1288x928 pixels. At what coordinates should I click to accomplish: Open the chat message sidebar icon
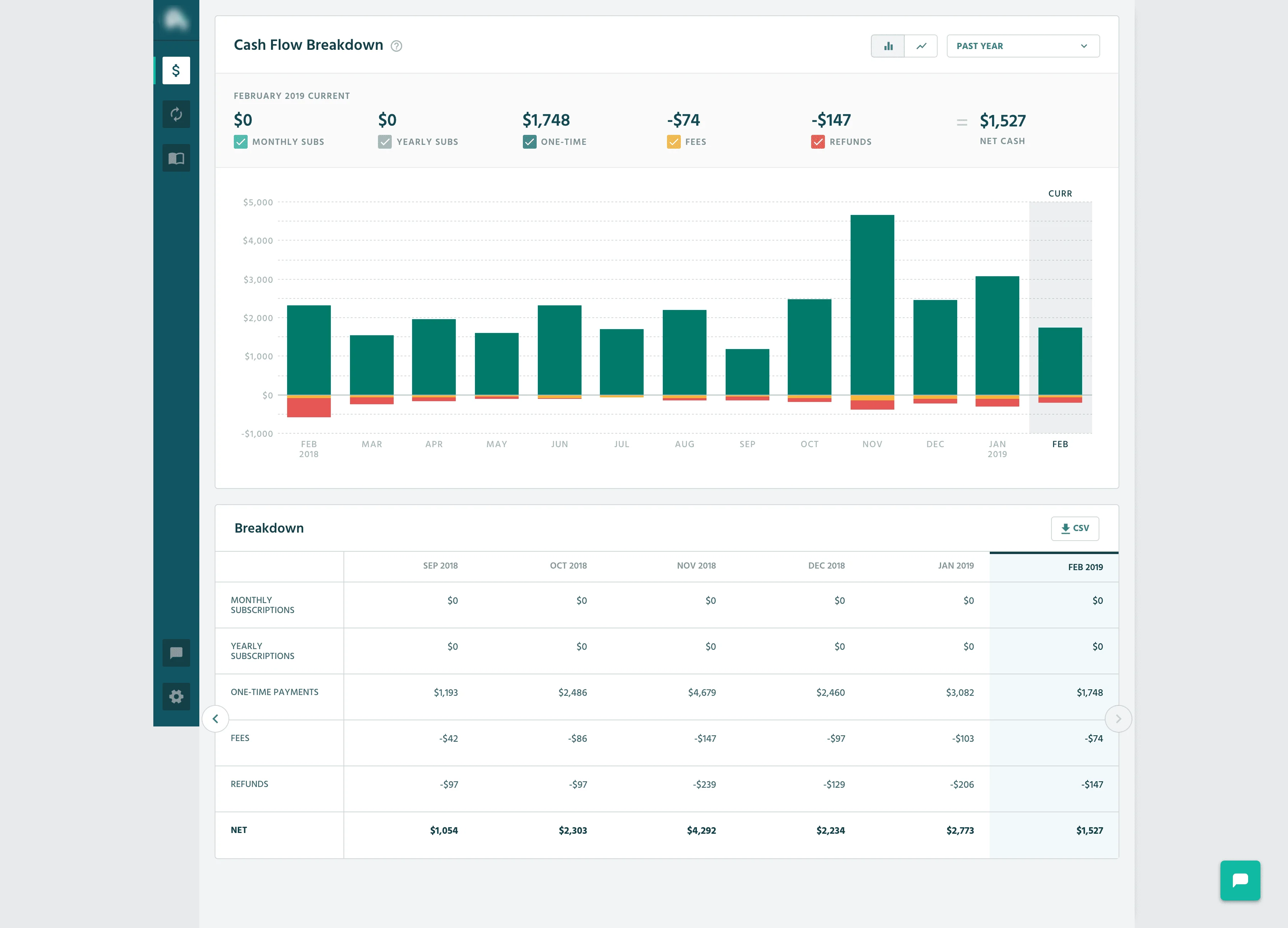(176, 653)
